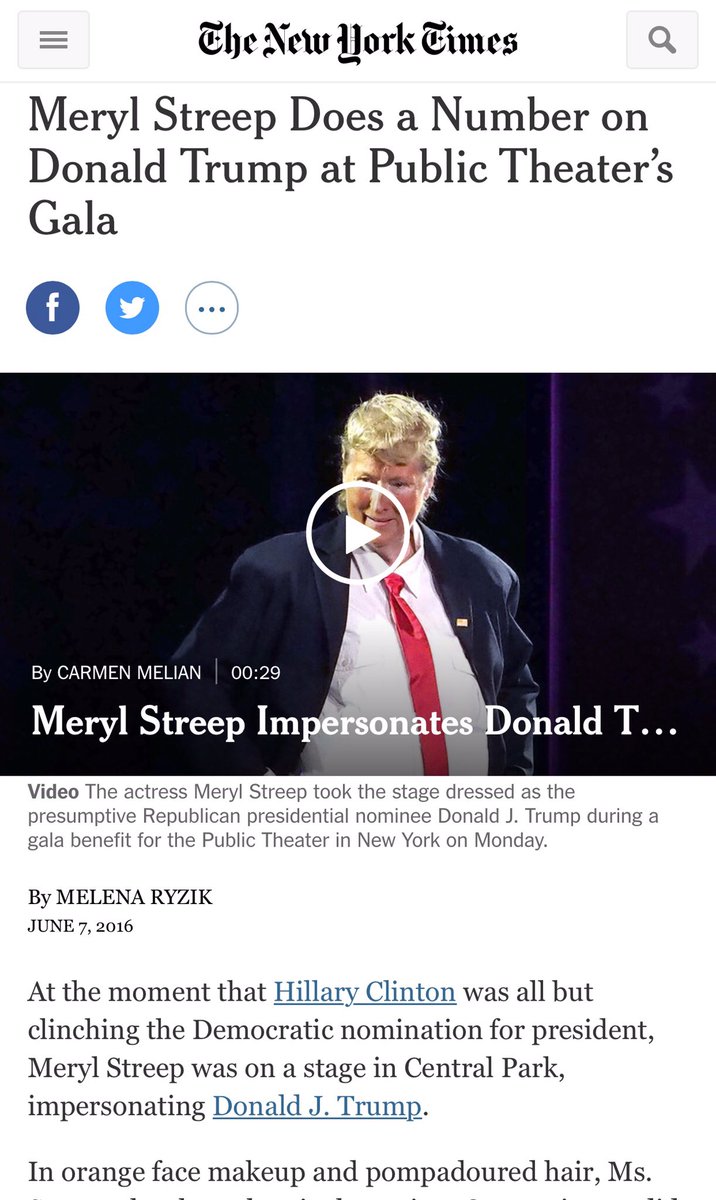Share article on Twitter
The height and width of the screenshot is (1200, 716).
[x=132, y=308]
